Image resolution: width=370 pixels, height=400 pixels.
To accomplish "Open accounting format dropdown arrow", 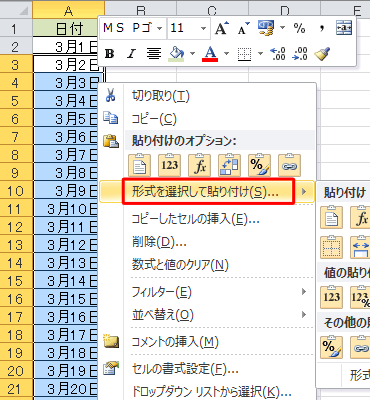I will (x=282, y=28).
